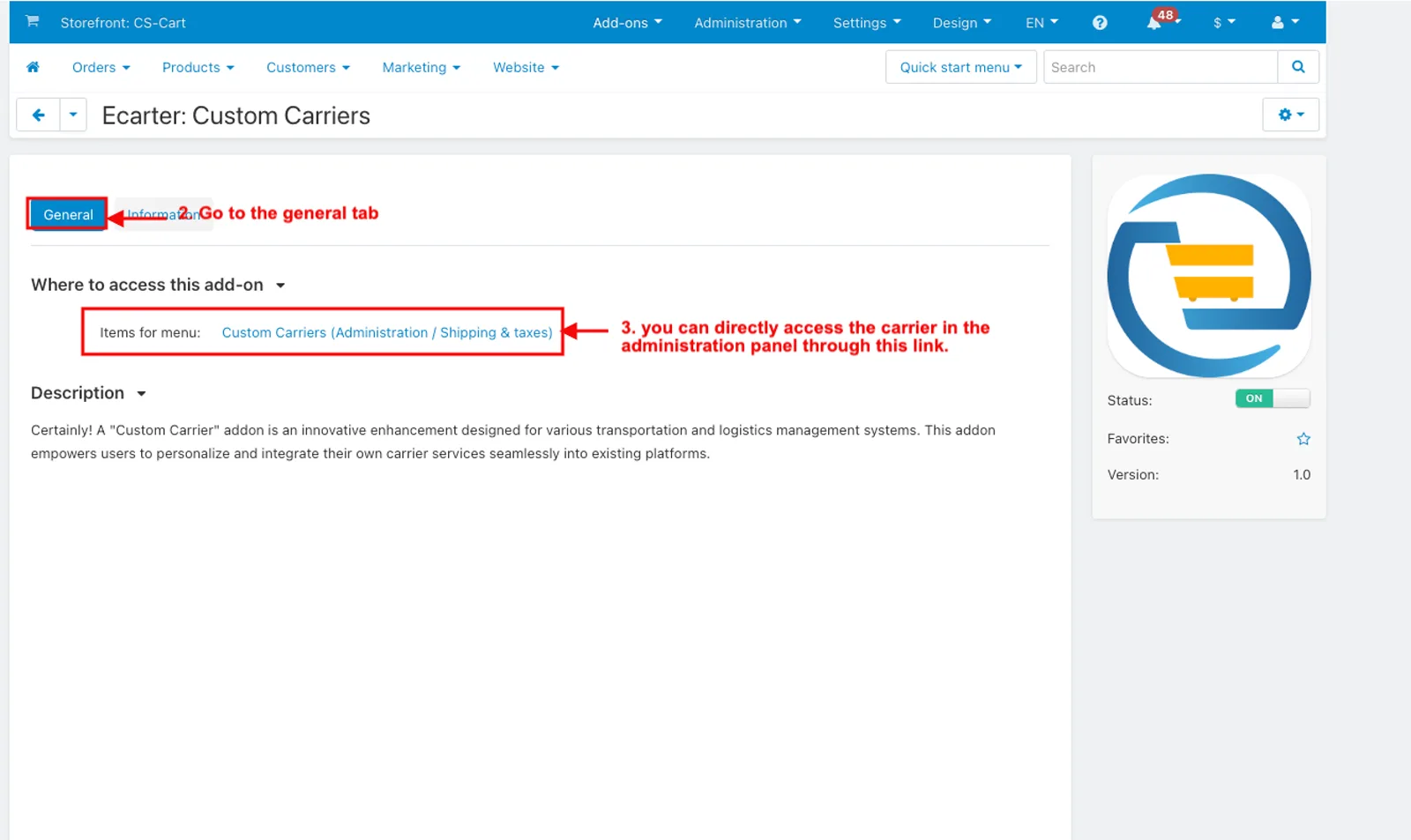Click the Ecarter add-on logo image
Screen dimensions: 1411x840
1209,276
